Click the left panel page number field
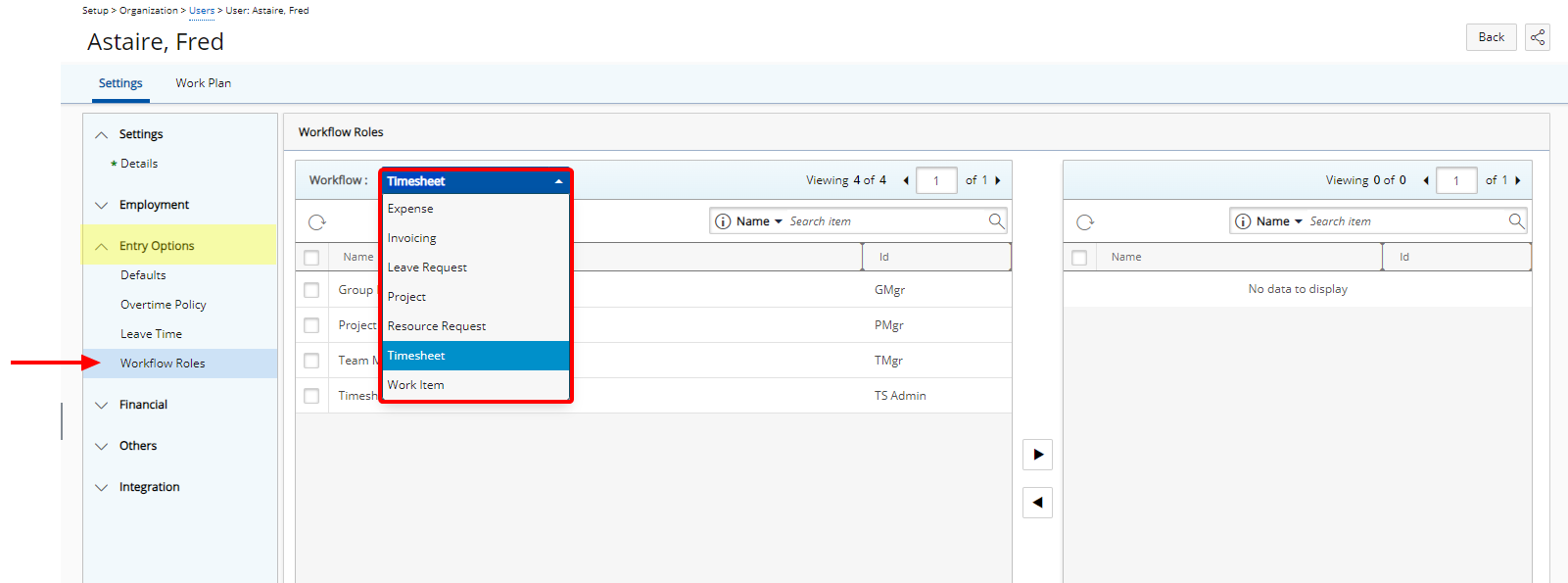This screenshot has height=583, width=1568. click(936, 180)
